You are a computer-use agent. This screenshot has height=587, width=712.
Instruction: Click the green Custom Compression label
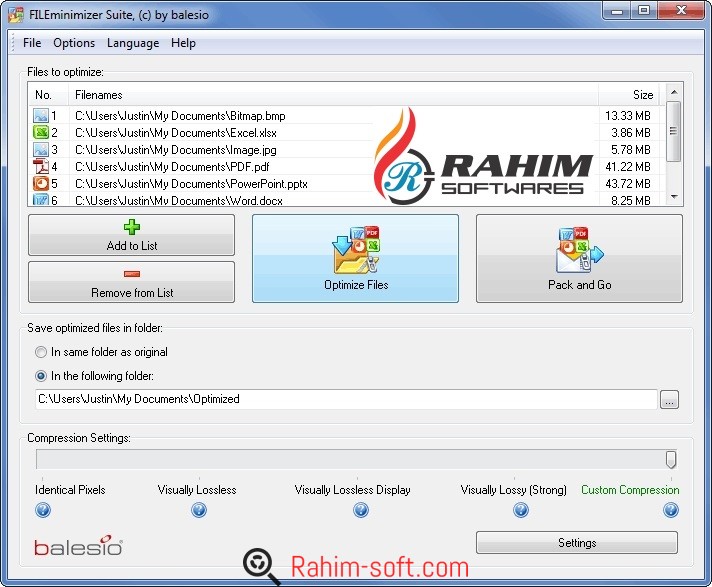[x=630, y=490]
